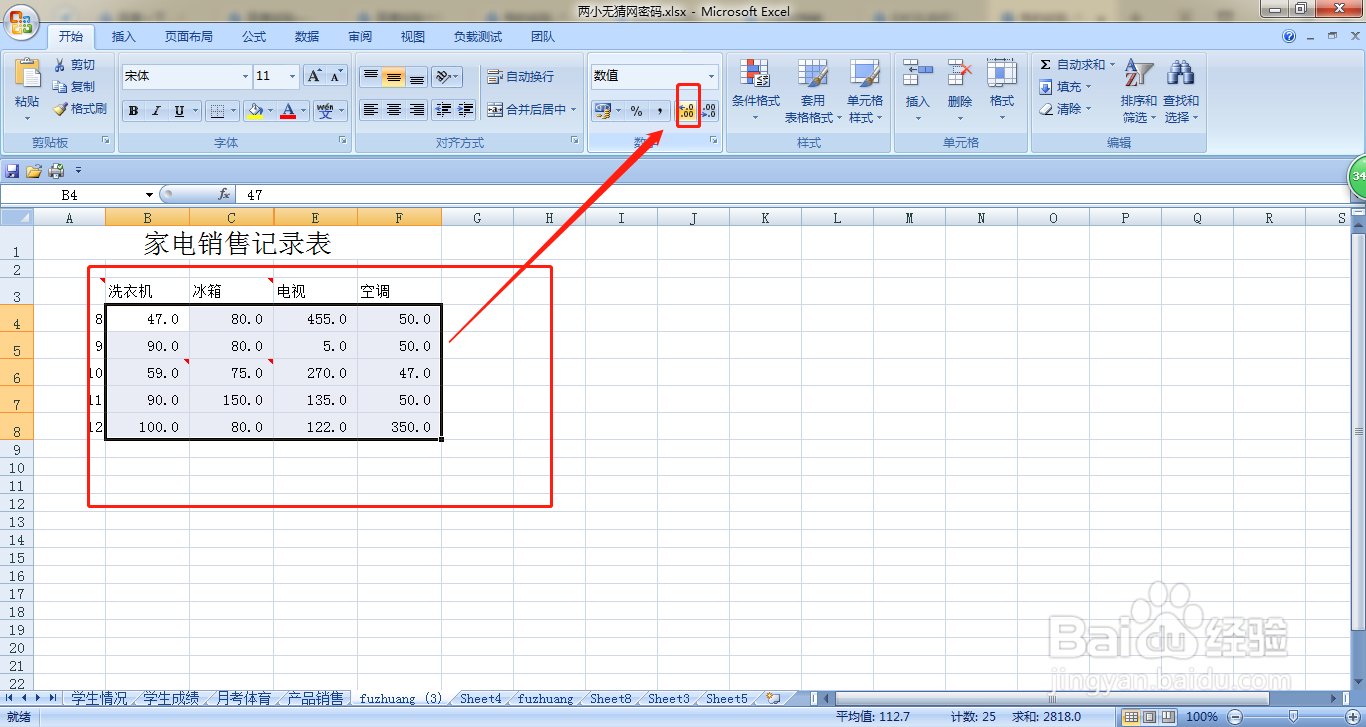
Task: Click the orientation (angled text) icon
Action: click(x=443, y=77)
